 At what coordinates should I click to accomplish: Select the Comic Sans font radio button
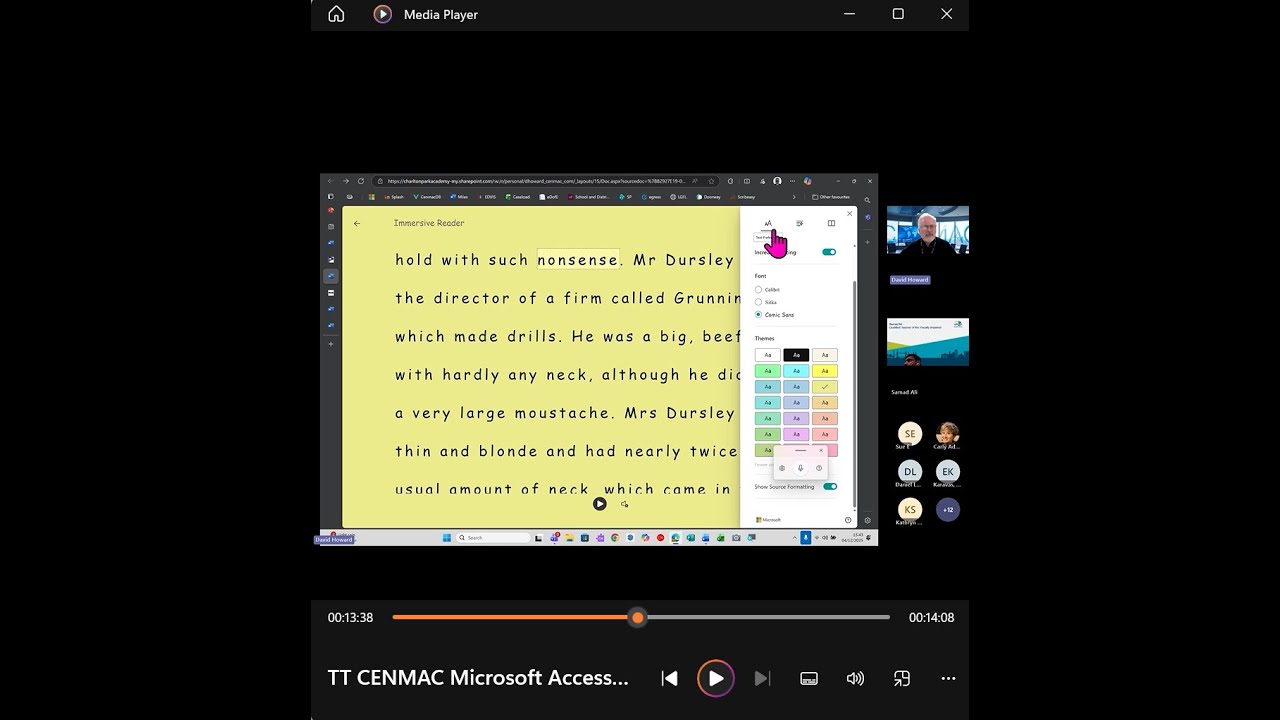coord(758,314)
